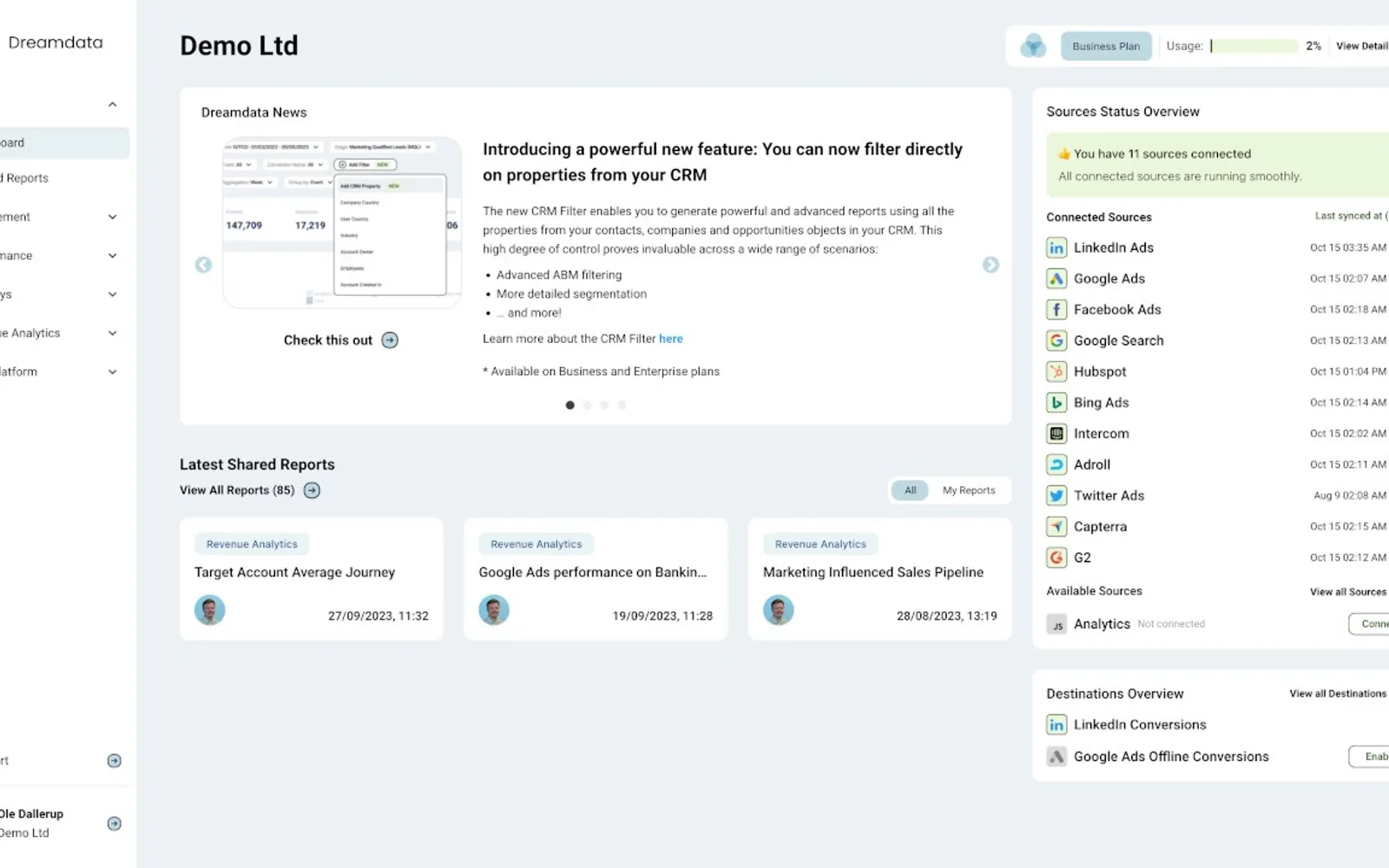Viewport: 1389px width, 868px height.
Task: Click the LinkedIn Ads source icon
Action: pyautogui.click(x=1057, y=247)
